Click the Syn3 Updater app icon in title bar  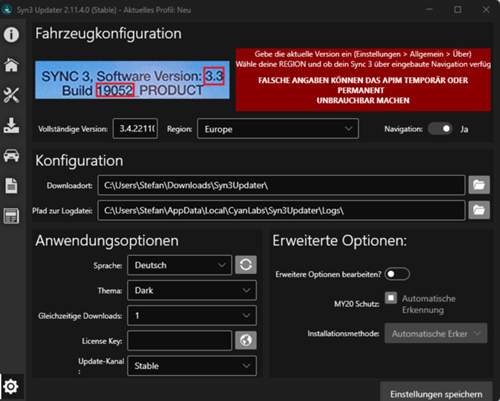pyautogui.click(x=7, y=10)
